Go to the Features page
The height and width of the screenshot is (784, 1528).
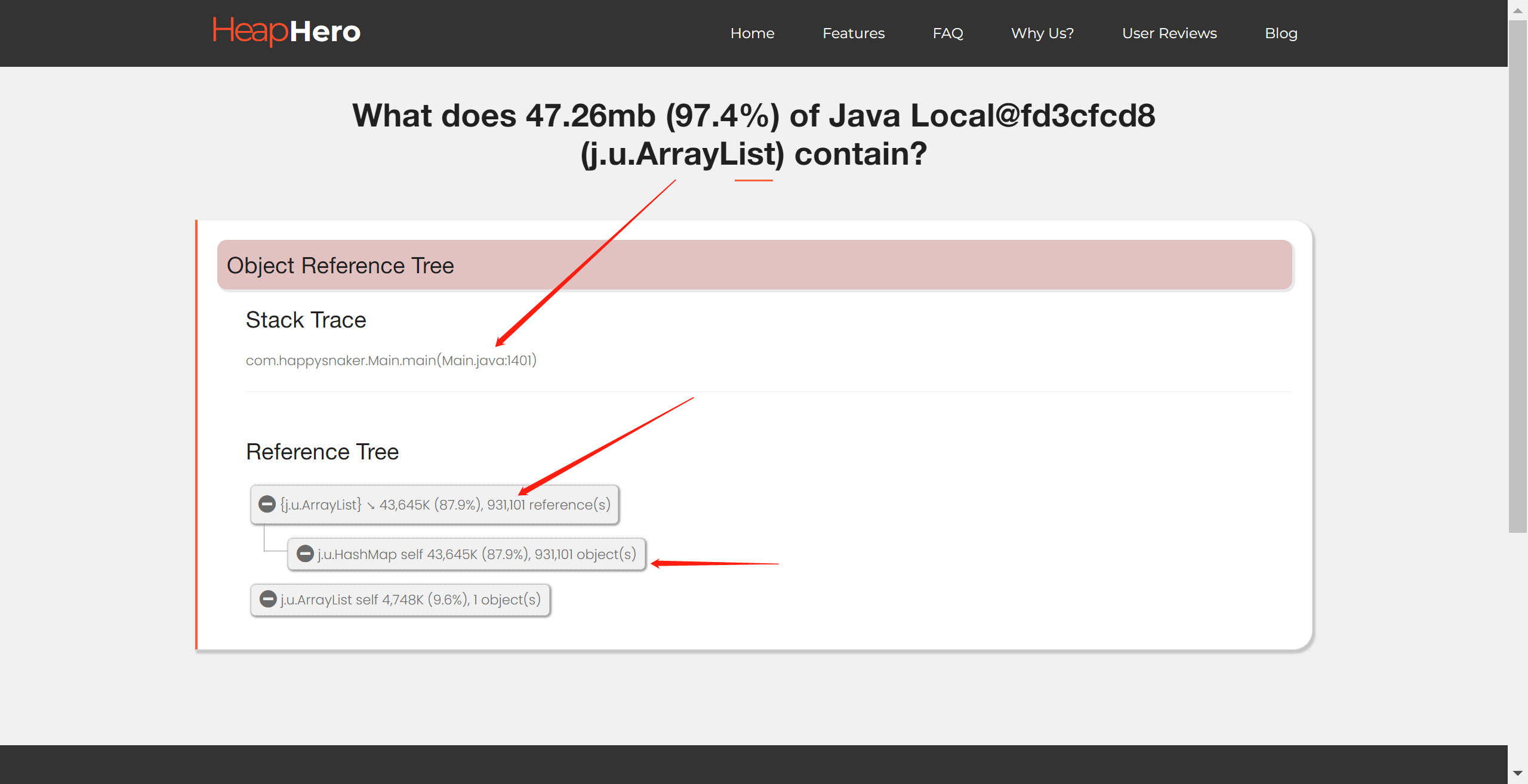pos(854,33)
